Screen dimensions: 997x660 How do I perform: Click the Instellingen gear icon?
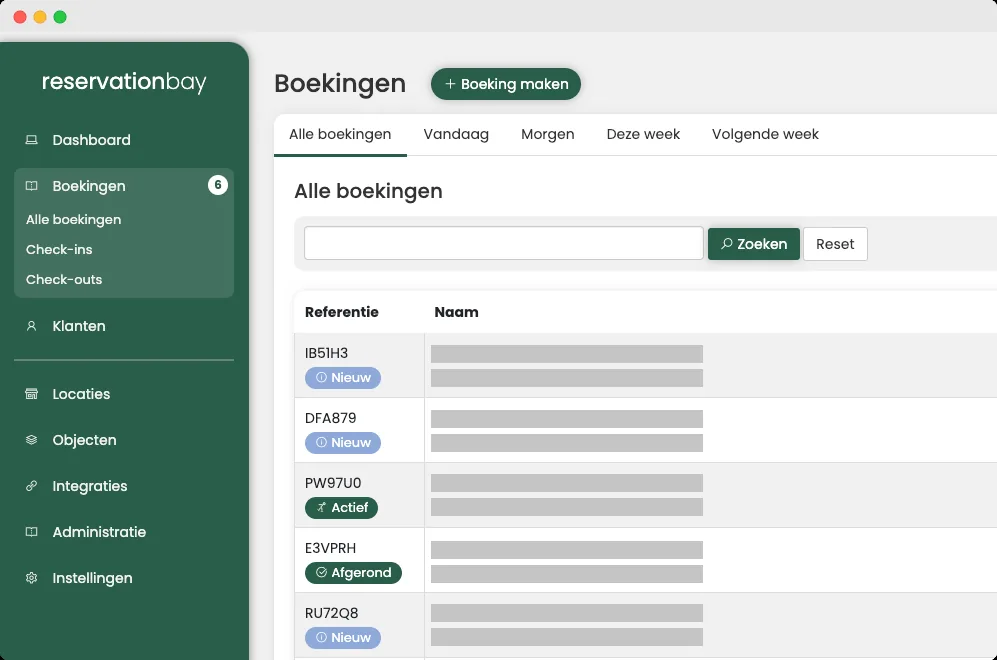(x=31, y=578)
